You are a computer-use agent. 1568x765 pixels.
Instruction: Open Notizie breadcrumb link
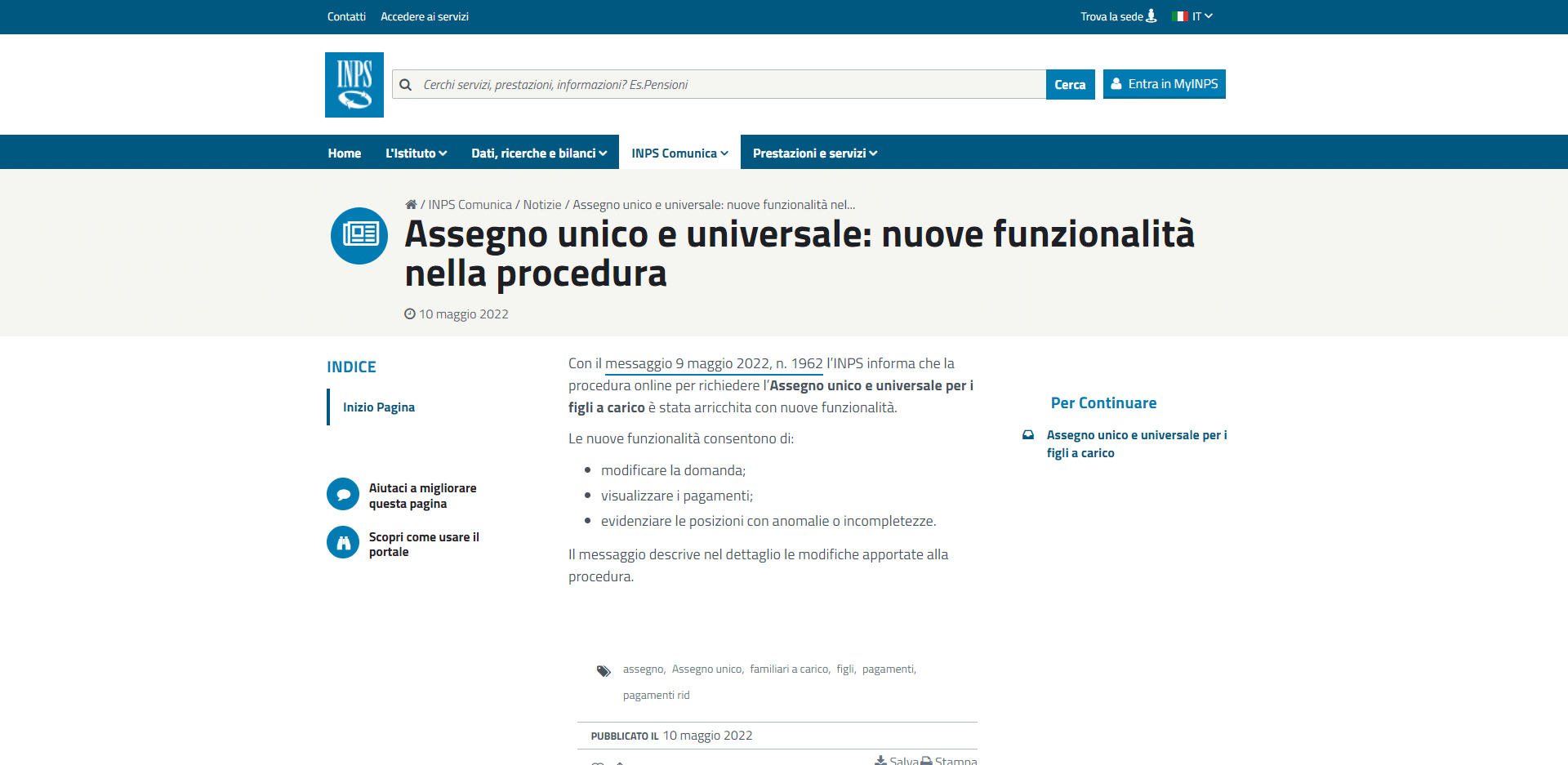click(x=542, y=205)
